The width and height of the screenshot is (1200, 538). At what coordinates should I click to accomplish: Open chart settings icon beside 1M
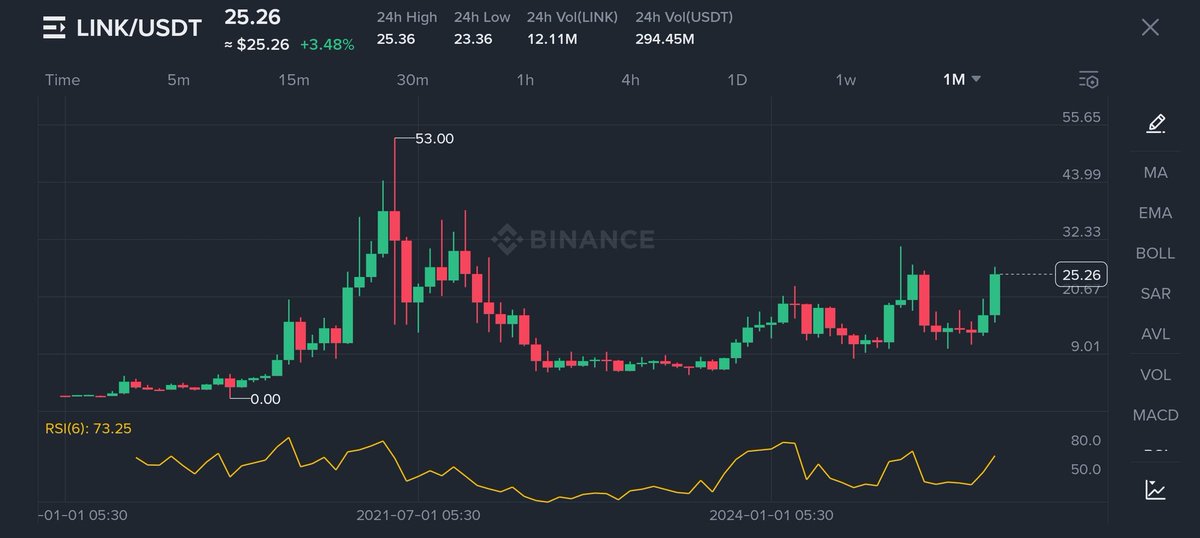[x=1089, y=80]
